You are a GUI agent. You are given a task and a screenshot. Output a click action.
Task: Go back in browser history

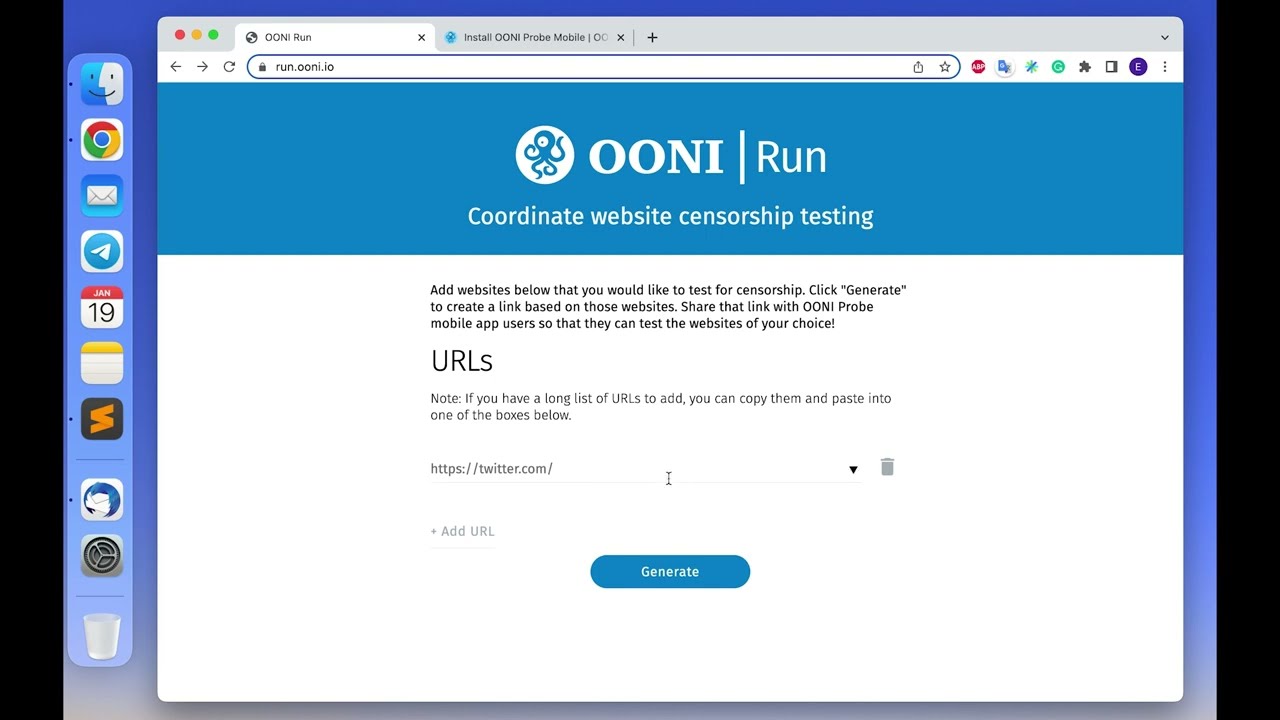click(x=176, y=67)
